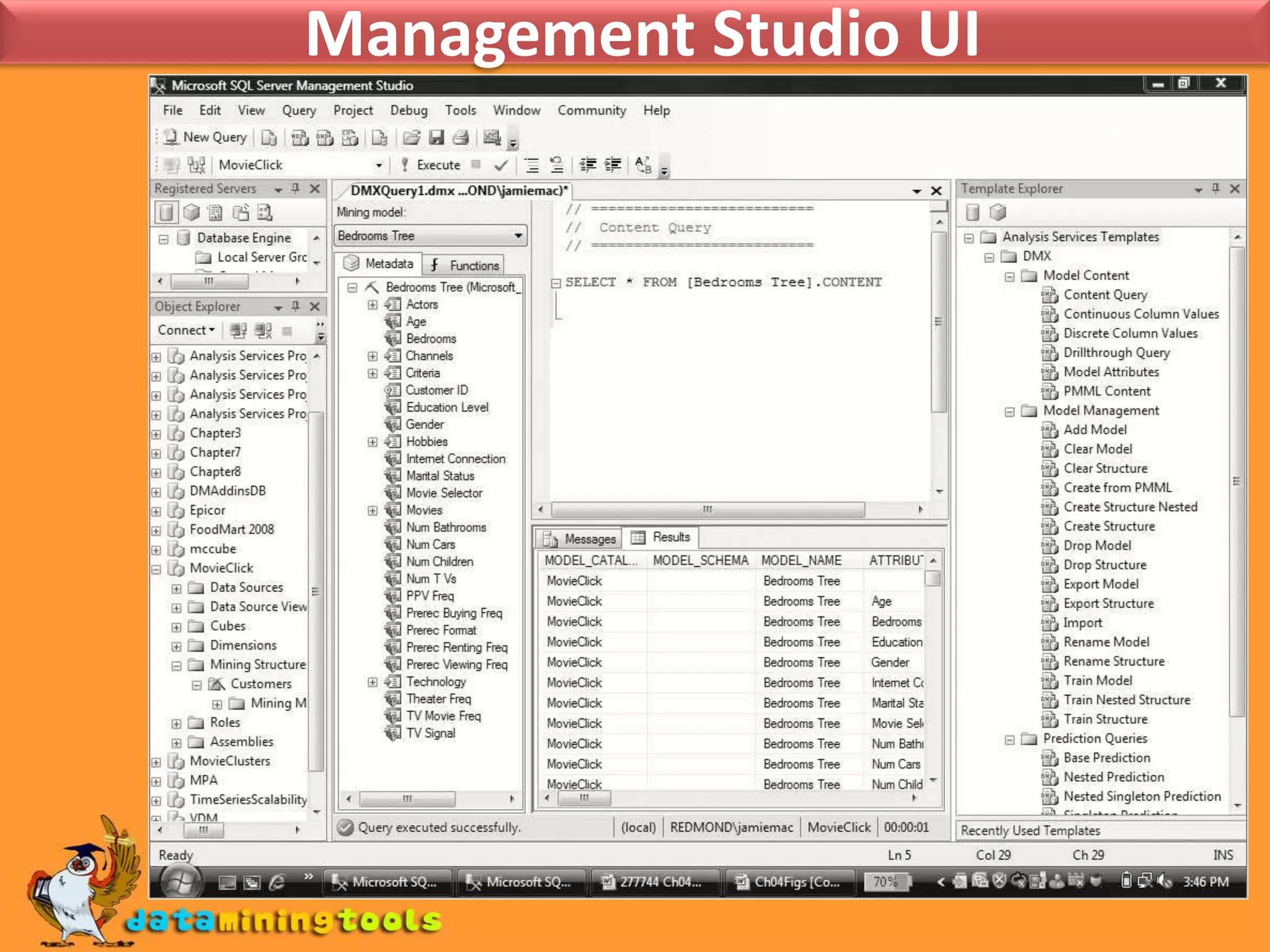Pin the Template Explorer panel
The width and height of the screenshot is (1270, 952).
[1215, 188]
